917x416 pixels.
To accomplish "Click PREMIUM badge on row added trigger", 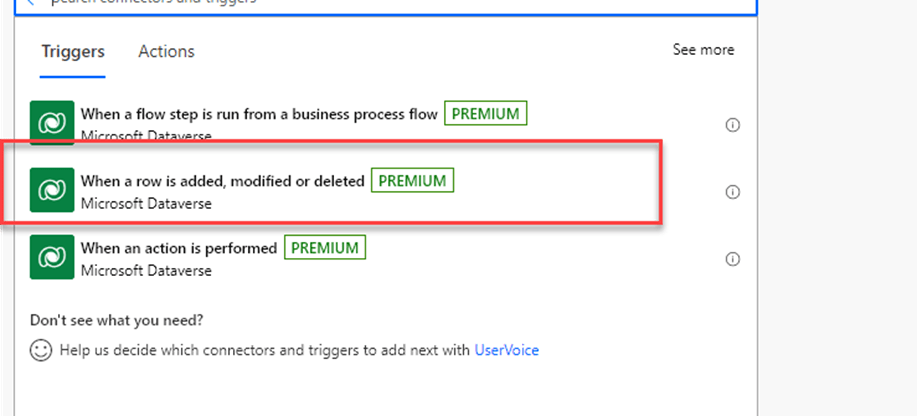I will coord(413,181).
